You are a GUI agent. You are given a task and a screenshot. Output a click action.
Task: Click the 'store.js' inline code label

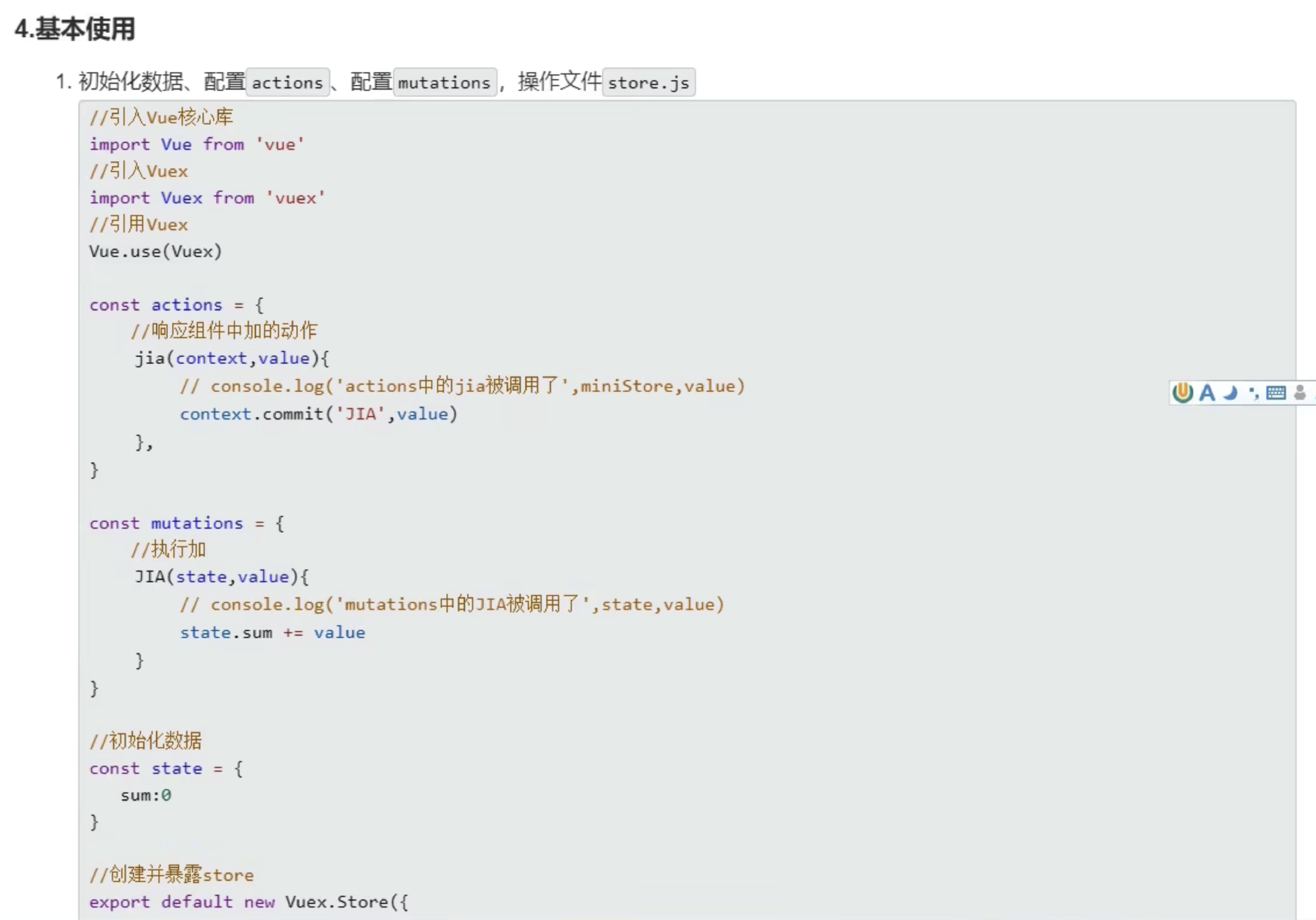(x=648, y=82)
